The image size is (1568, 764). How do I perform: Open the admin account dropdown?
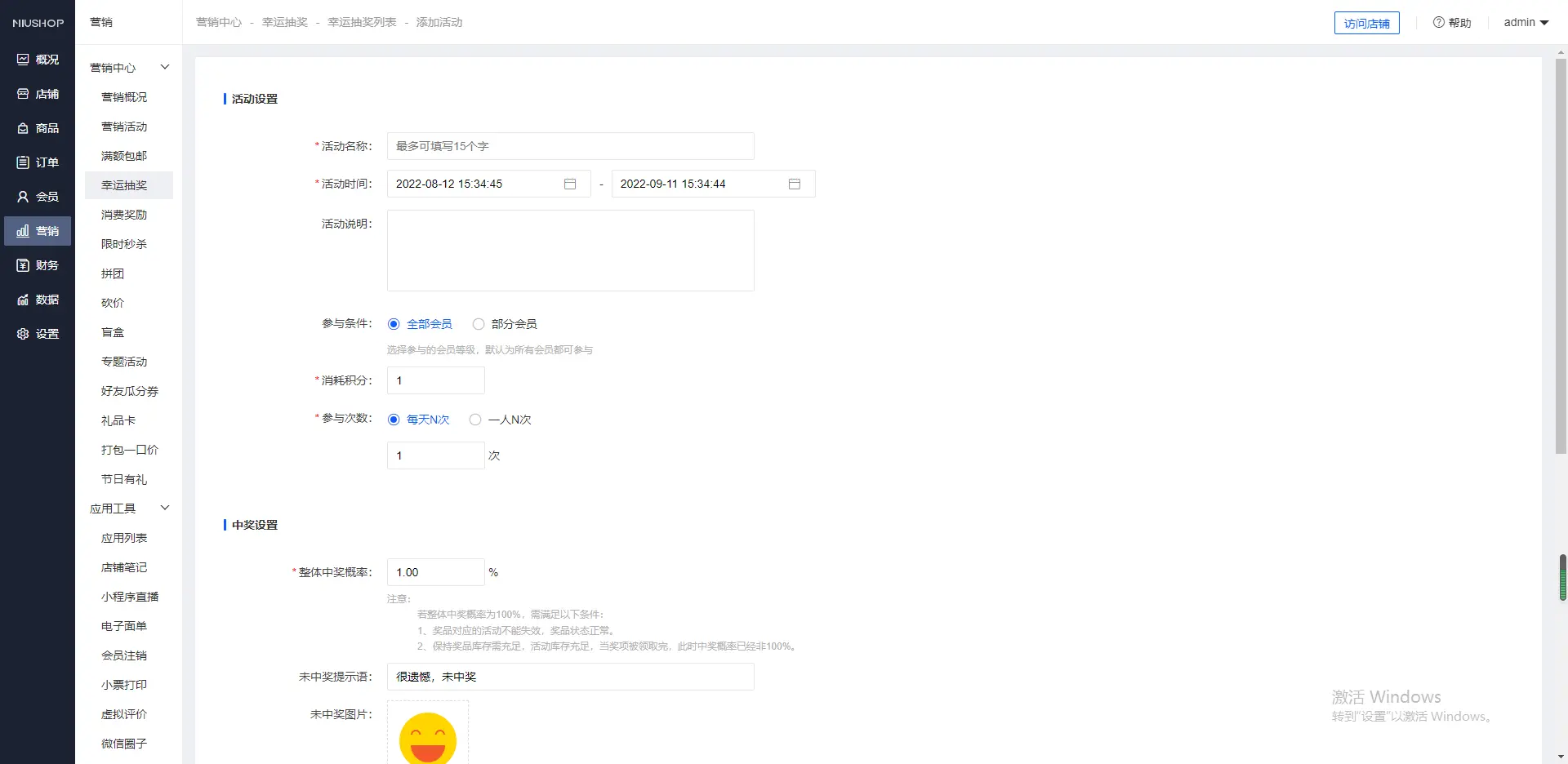click(x=1526, y=23)
